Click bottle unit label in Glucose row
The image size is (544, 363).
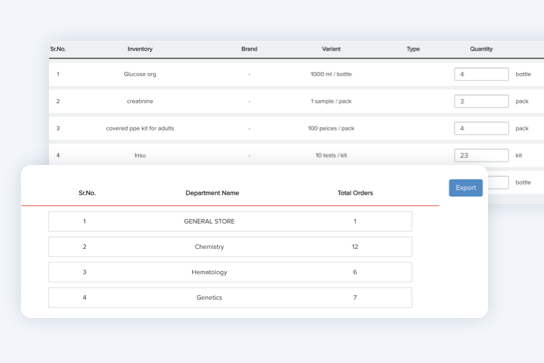click(x=523, y=74)
